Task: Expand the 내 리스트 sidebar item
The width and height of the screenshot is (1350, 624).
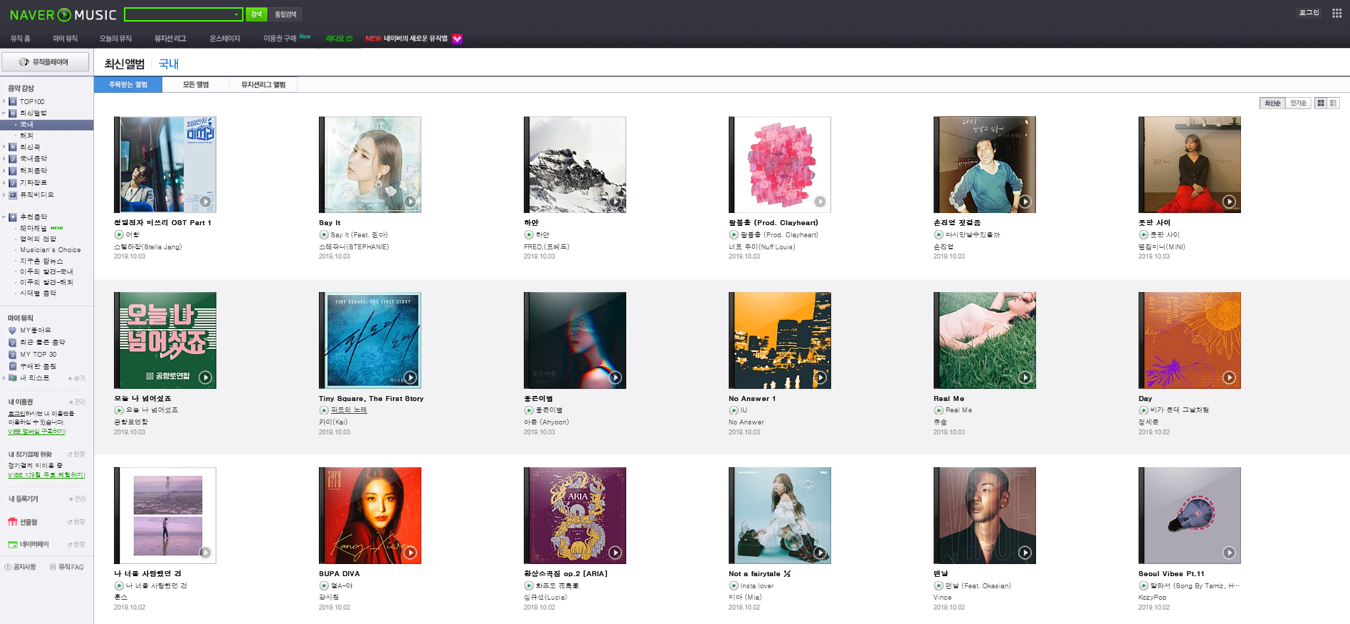Action: click(4, 378)
